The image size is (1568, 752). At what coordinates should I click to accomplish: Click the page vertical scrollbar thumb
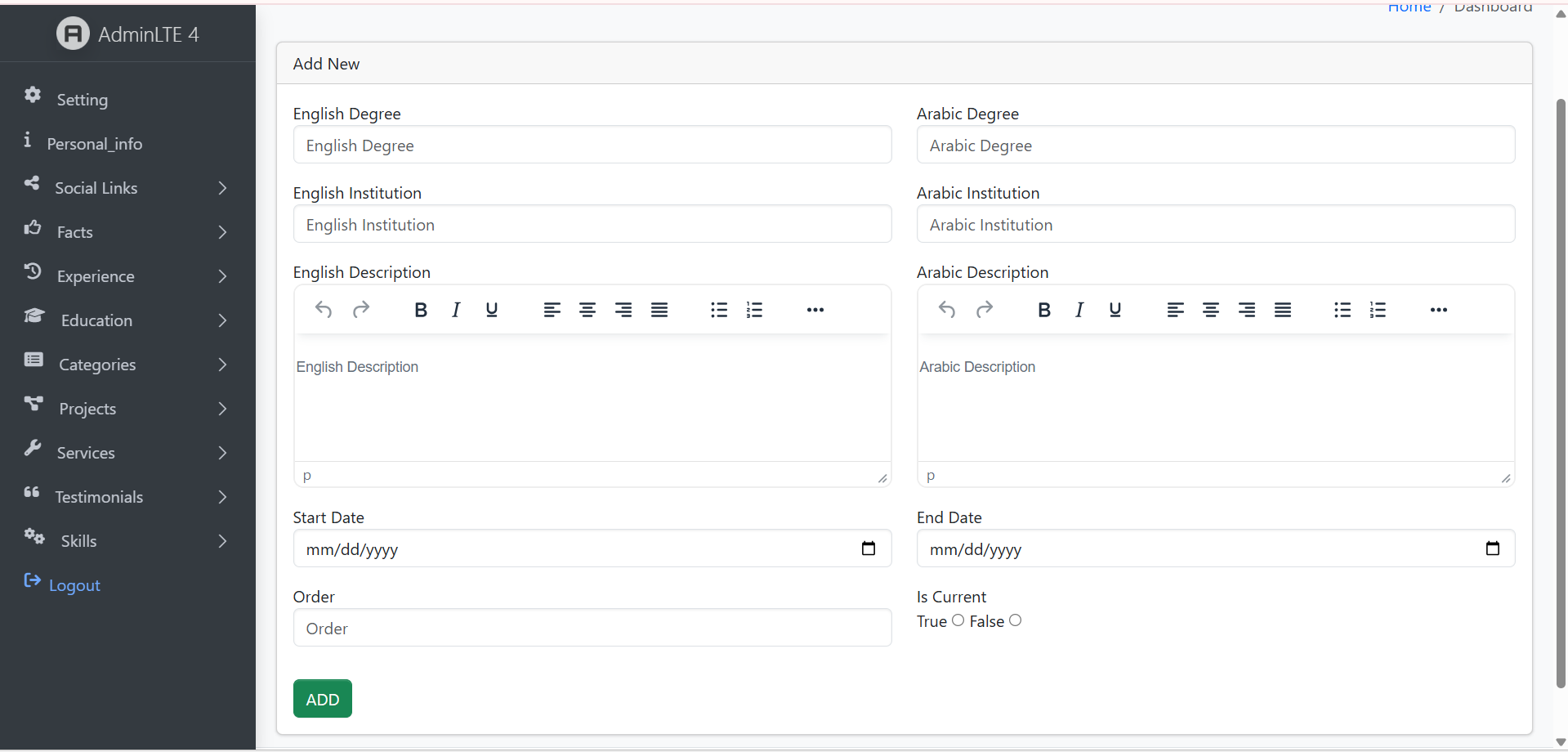[1561, 392]
